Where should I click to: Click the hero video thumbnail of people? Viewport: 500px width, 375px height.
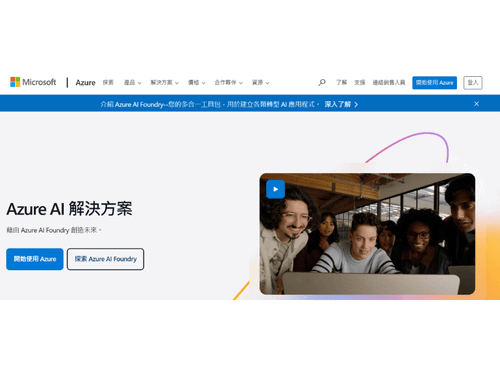pyautogui.click(x=367, y=234)
